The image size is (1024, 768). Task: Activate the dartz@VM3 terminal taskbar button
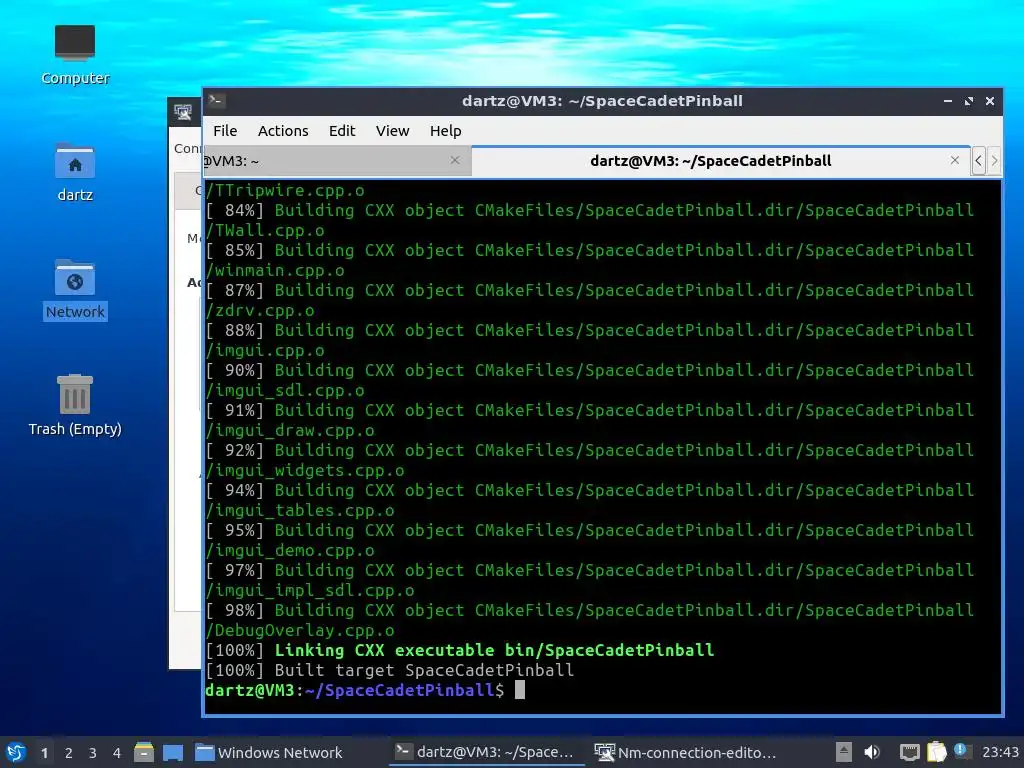pos(487,752)
